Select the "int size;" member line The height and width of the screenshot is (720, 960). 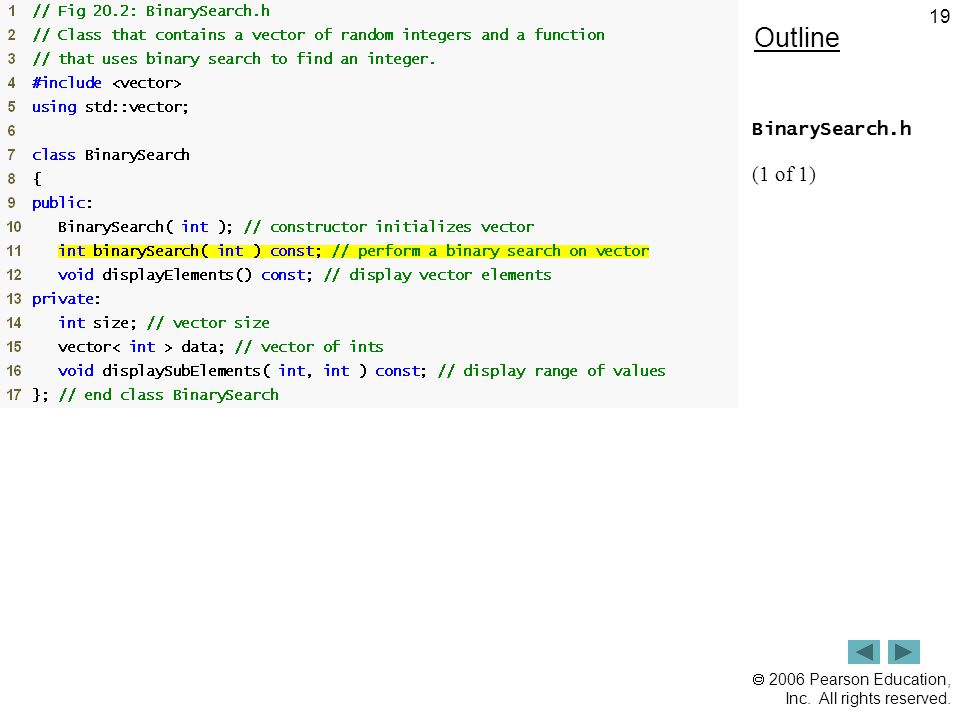point(163,323)
